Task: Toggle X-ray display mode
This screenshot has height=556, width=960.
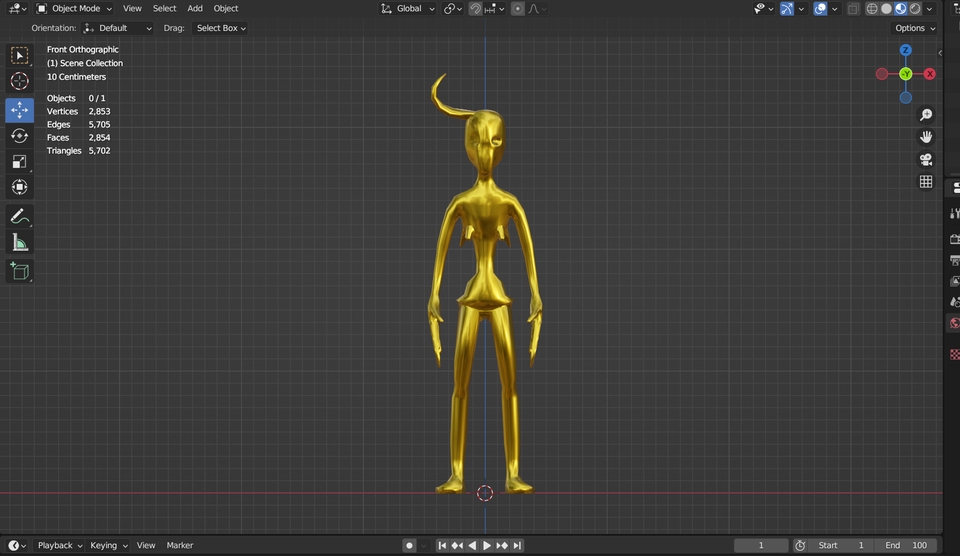Action: [x=853, y=9]
